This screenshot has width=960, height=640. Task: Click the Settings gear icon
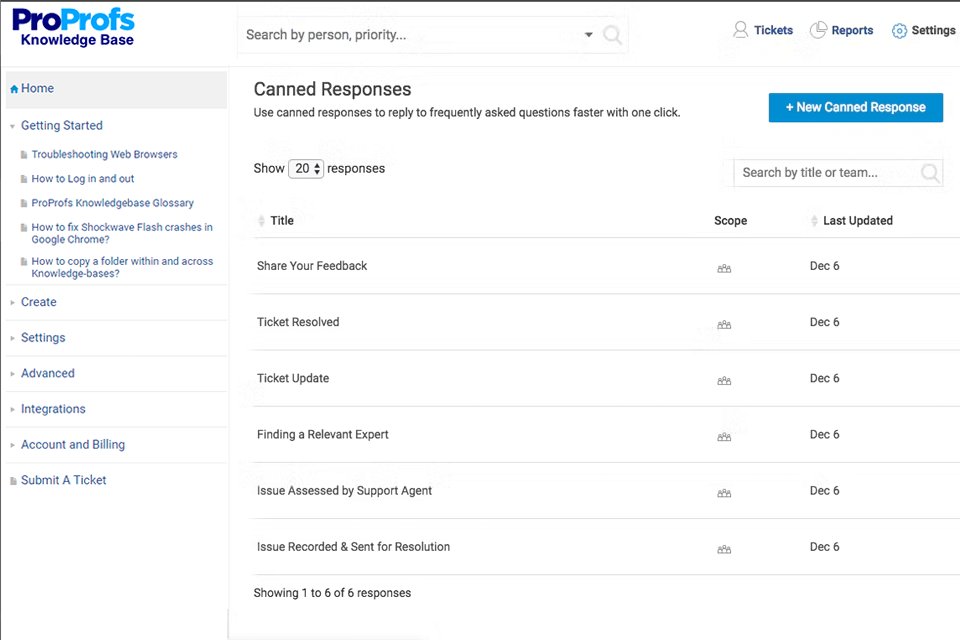click(899, 31)
